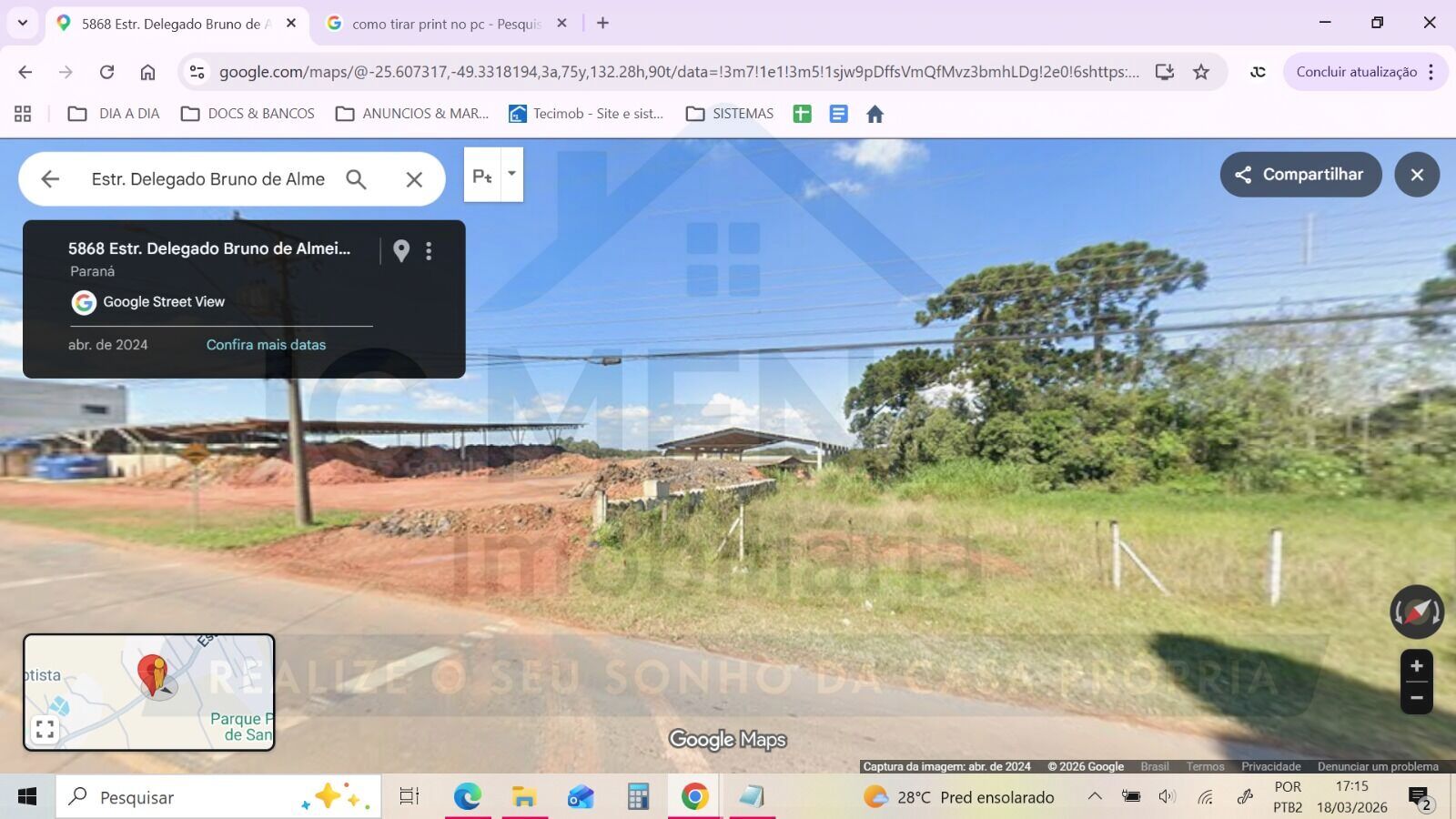Close Street View with the X button
The width and height of the screenshot is (1456, 819).
[x=1416, y=175]
